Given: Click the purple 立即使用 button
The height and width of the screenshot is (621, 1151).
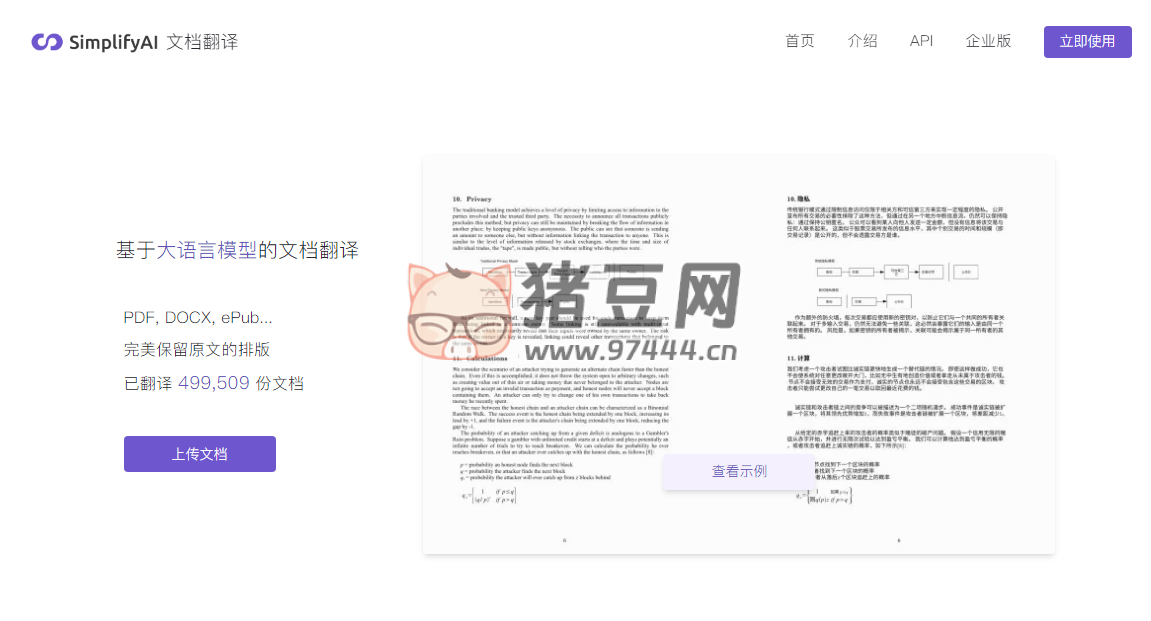Looking at the screenshot, I should tap(1087, 41).
